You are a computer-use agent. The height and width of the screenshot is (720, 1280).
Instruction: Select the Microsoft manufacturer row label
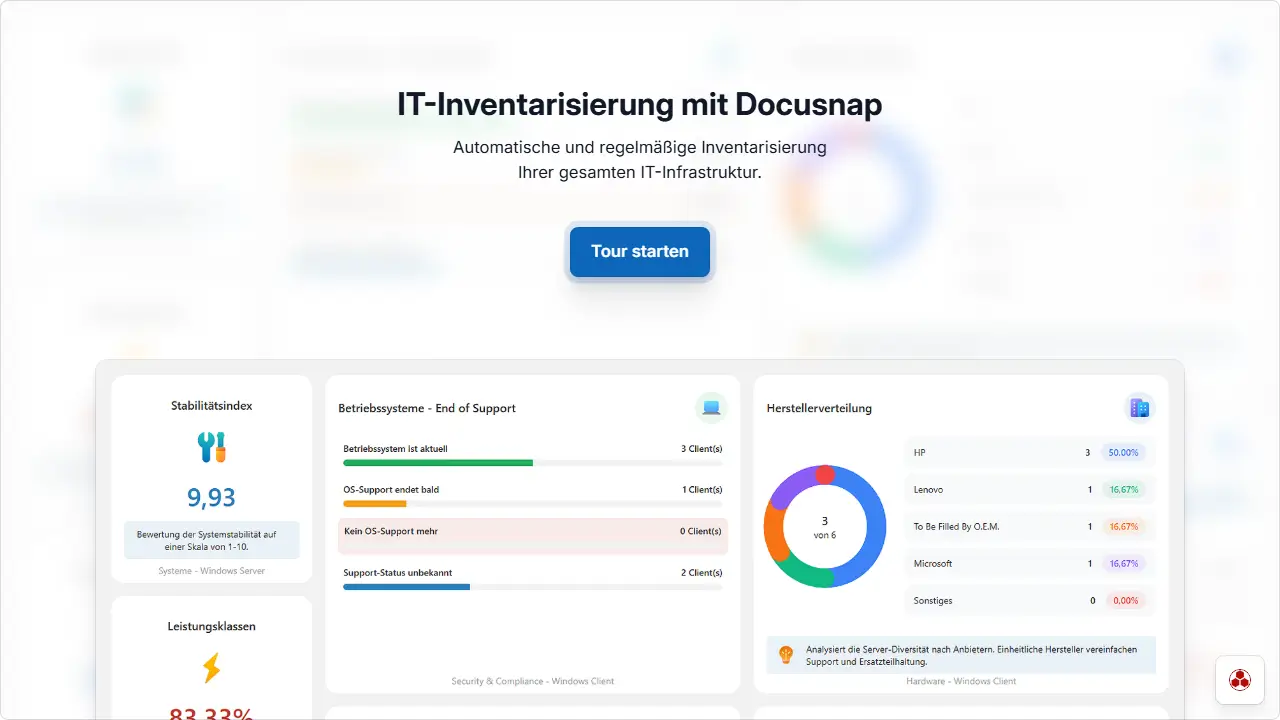pos(933,564)
